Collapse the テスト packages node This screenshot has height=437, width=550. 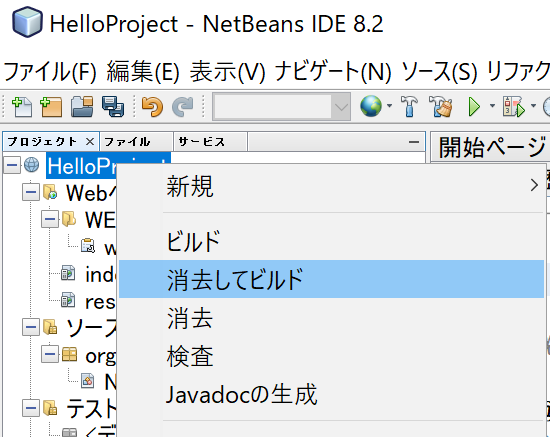click(x=31, y=408)
